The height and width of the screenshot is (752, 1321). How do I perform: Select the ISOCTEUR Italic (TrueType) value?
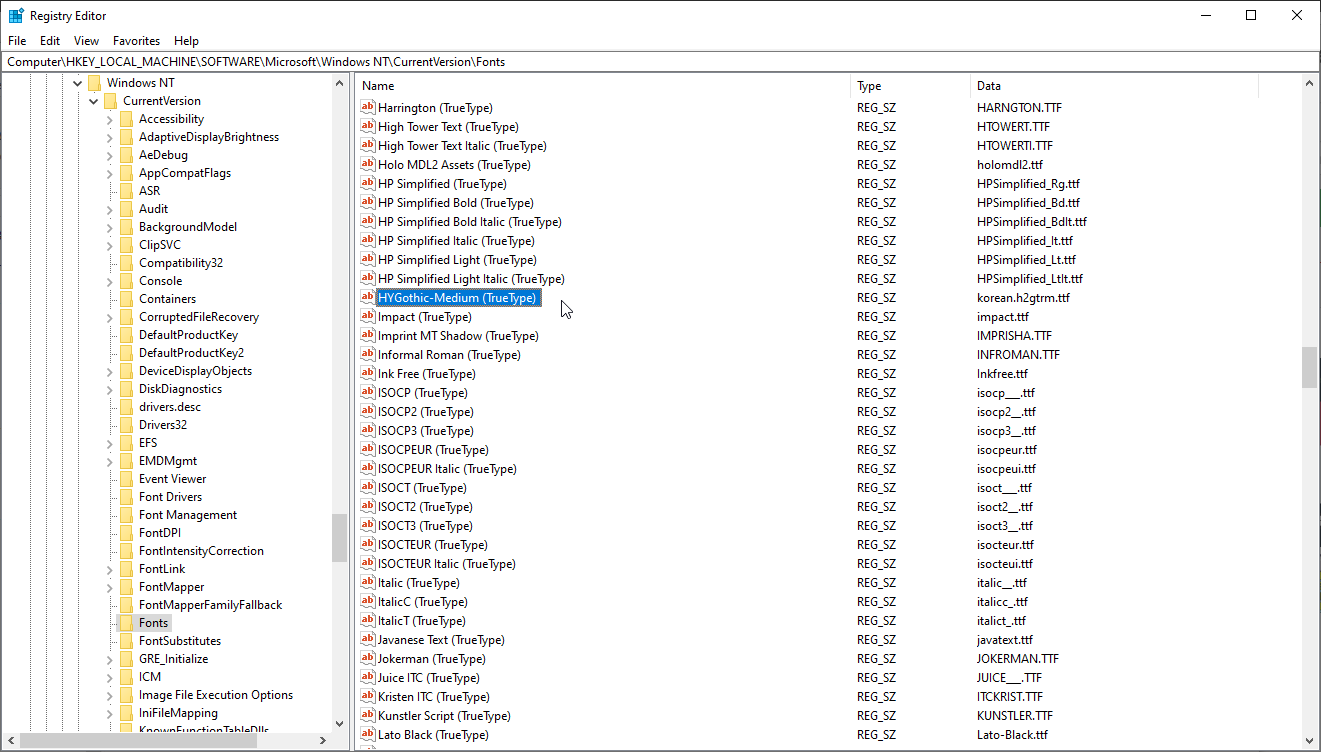tap(446, 563)
